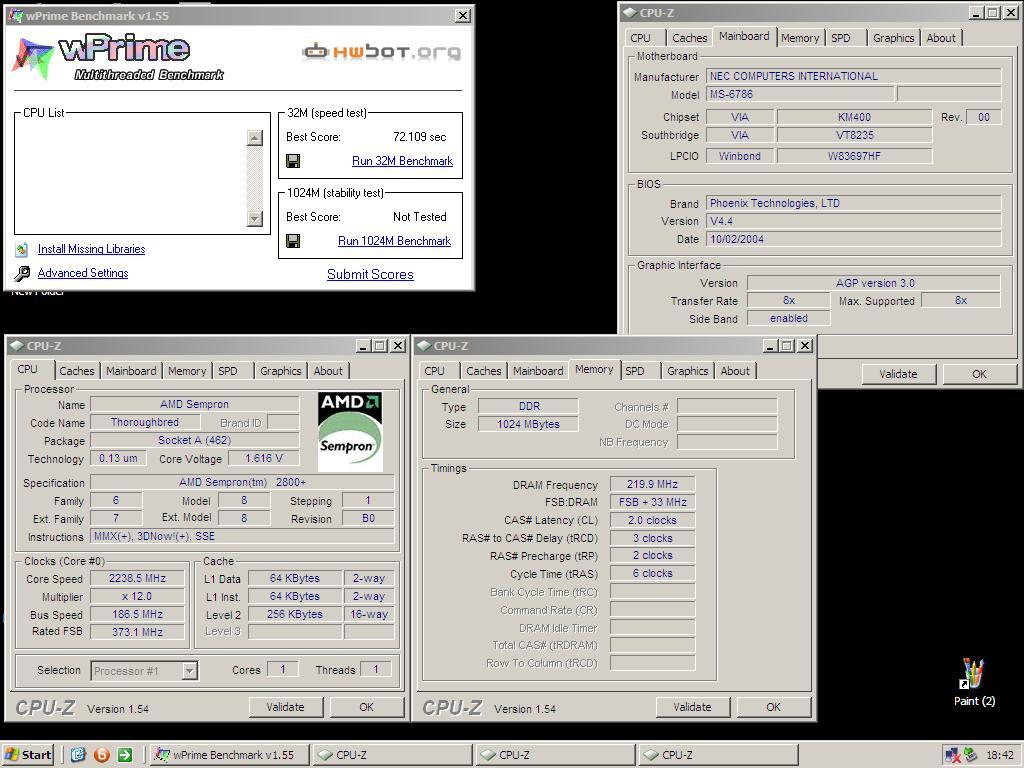Click the last CPU-Z taskbar button
The width and height of the screenshot is (1024, 768).
click(718, 755)
